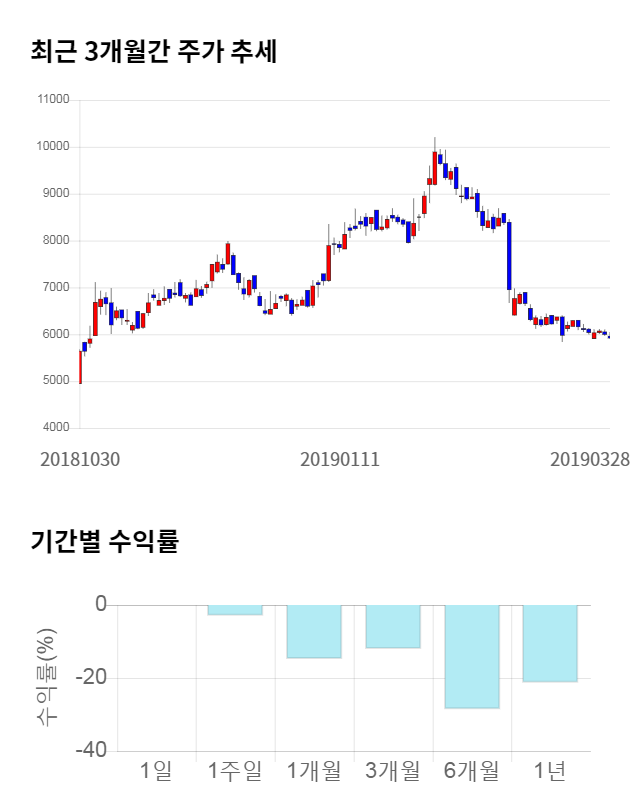
Task: Click the '1일' x-axis label
Action: (x=157, y=770)
